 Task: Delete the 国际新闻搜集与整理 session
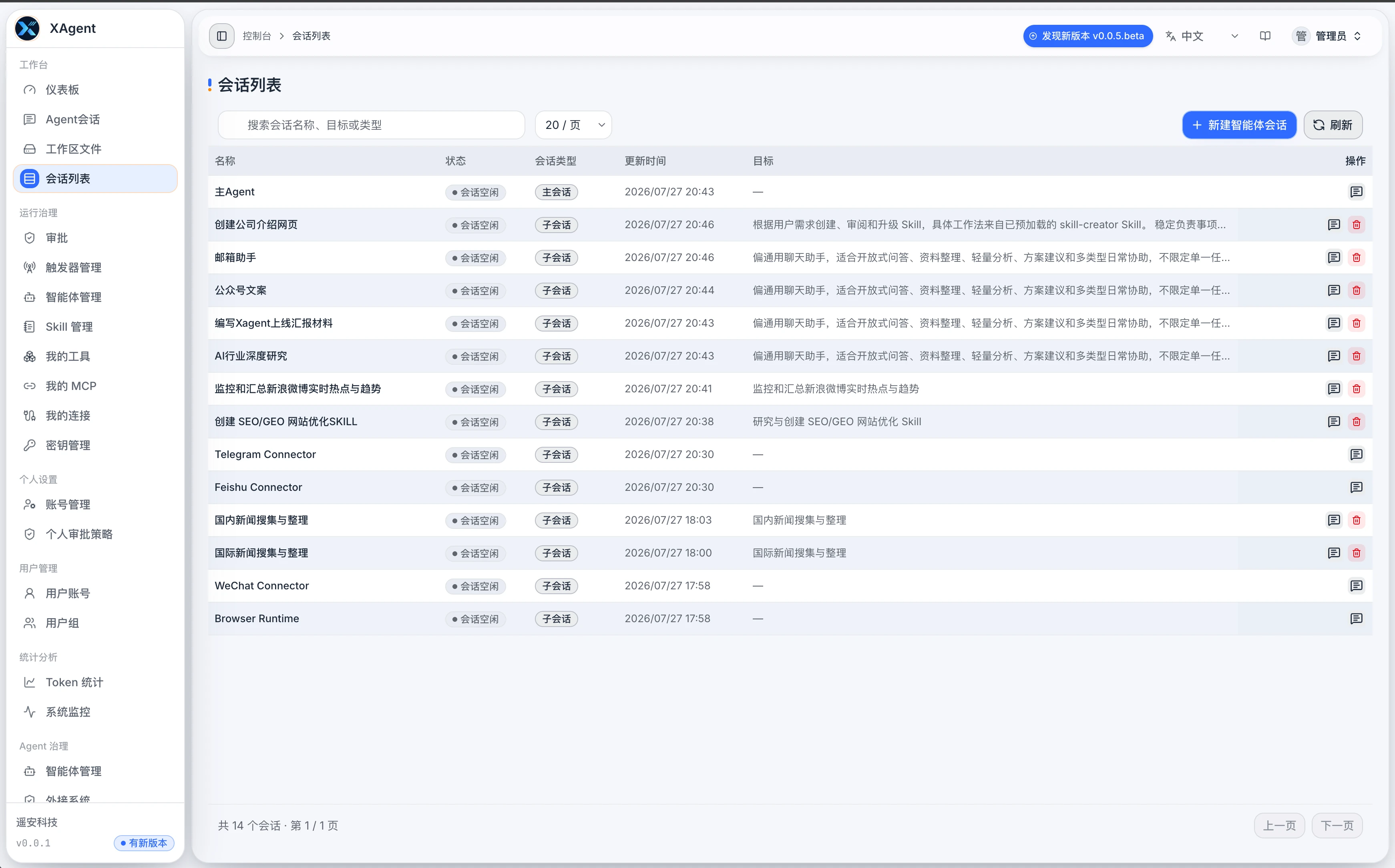coord(1356,553)
